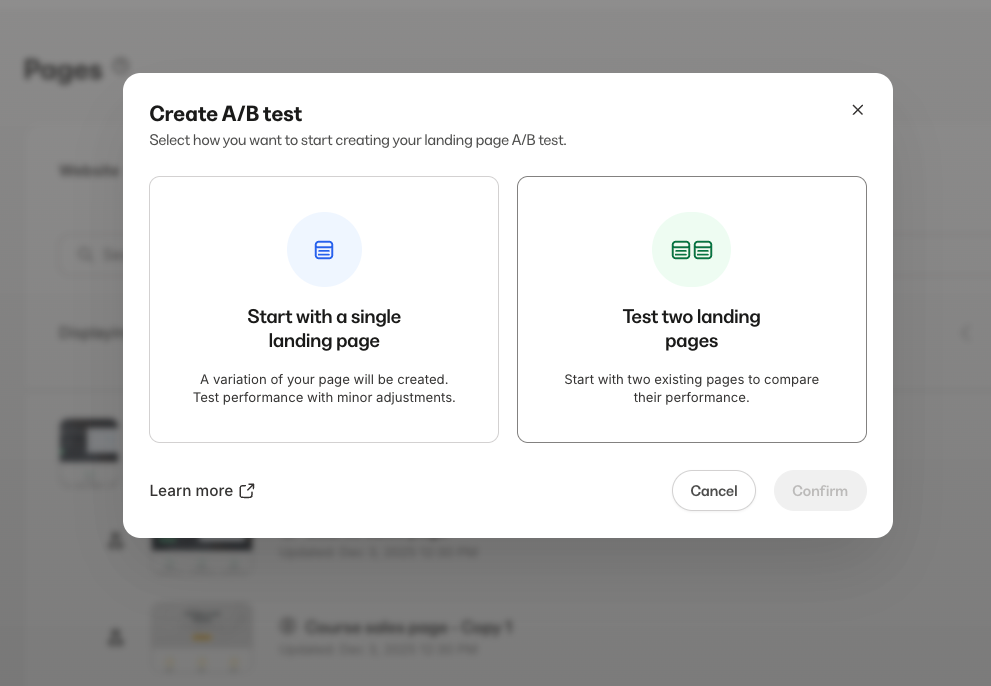Open the Learn more link
Image resolution: width=991 pixels, height=686 pixels.
(190, 490)
